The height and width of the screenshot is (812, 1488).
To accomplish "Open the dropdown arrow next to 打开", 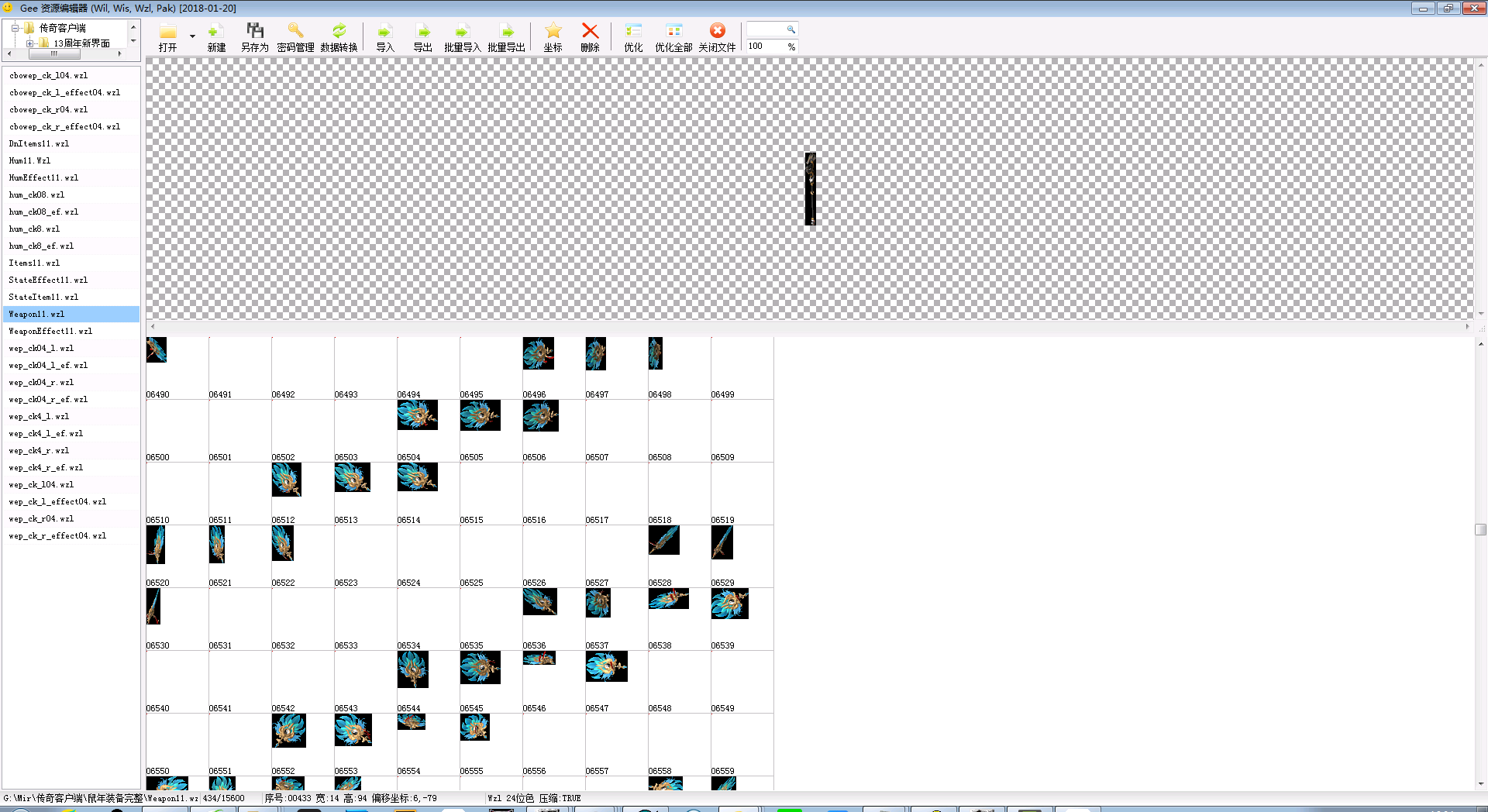I will click(x=192, y=36).
